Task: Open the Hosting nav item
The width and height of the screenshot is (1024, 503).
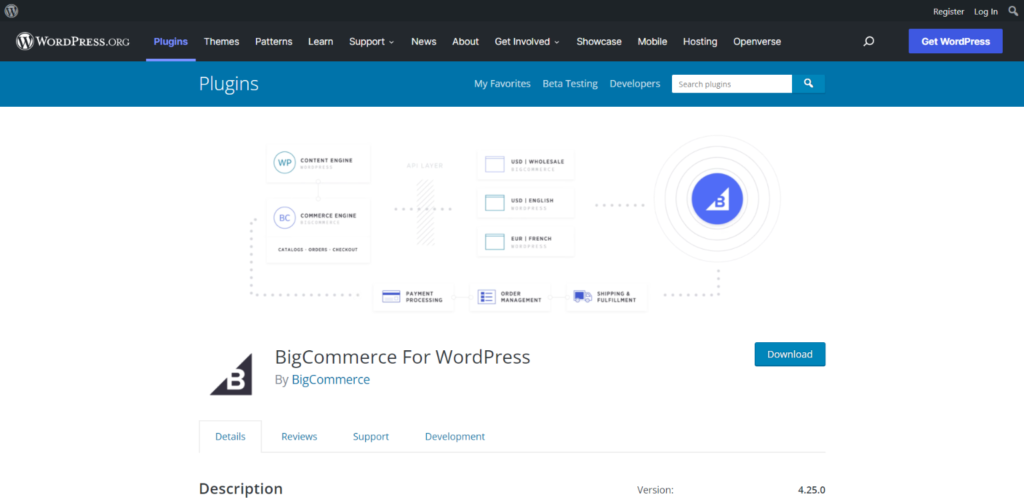Action: point(700,41)
